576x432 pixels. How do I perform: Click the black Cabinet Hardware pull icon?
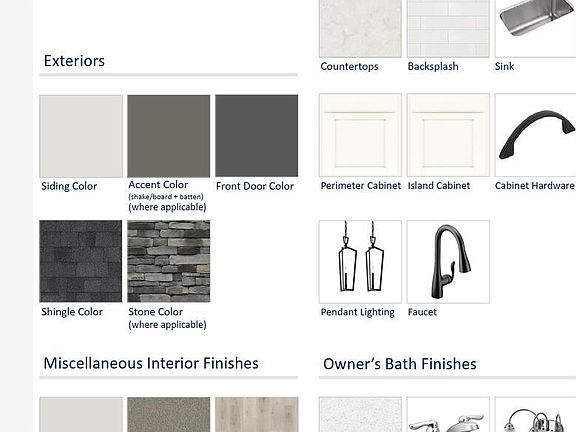coord(535,135)
